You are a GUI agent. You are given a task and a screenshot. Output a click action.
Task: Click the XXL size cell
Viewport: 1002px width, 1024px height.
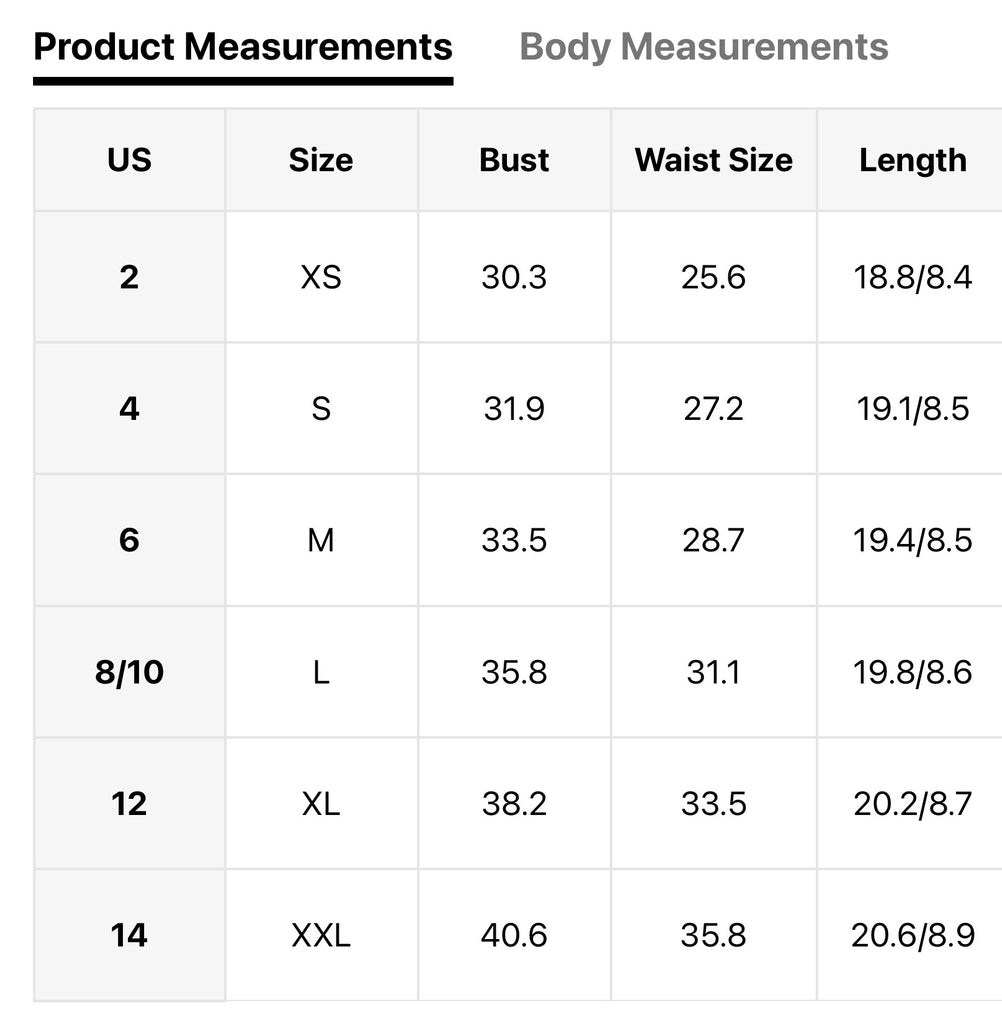tap(321, 935)
